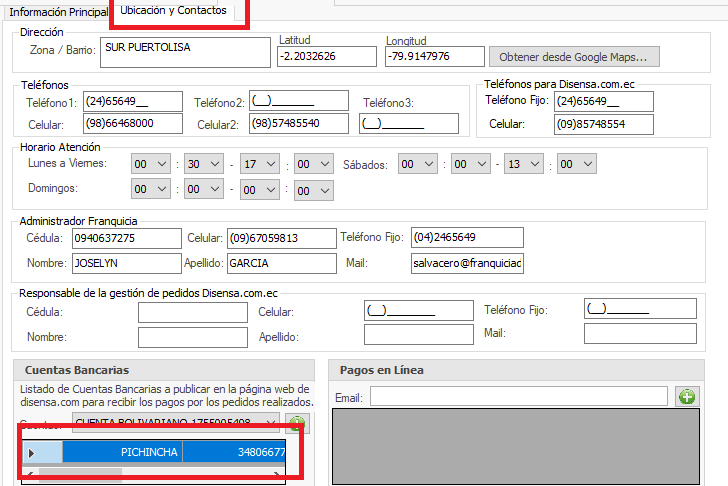Select the Administrador Mail field
728x486 pixels.
467,263
